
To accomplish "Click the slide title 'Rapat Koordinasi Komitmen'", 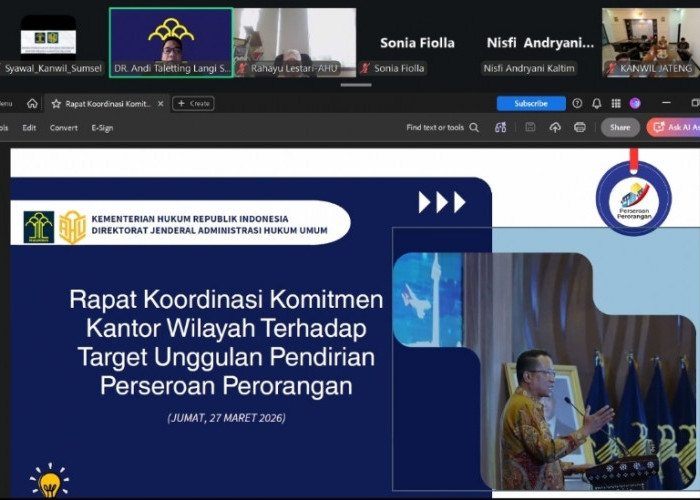I will click(226, 299).
